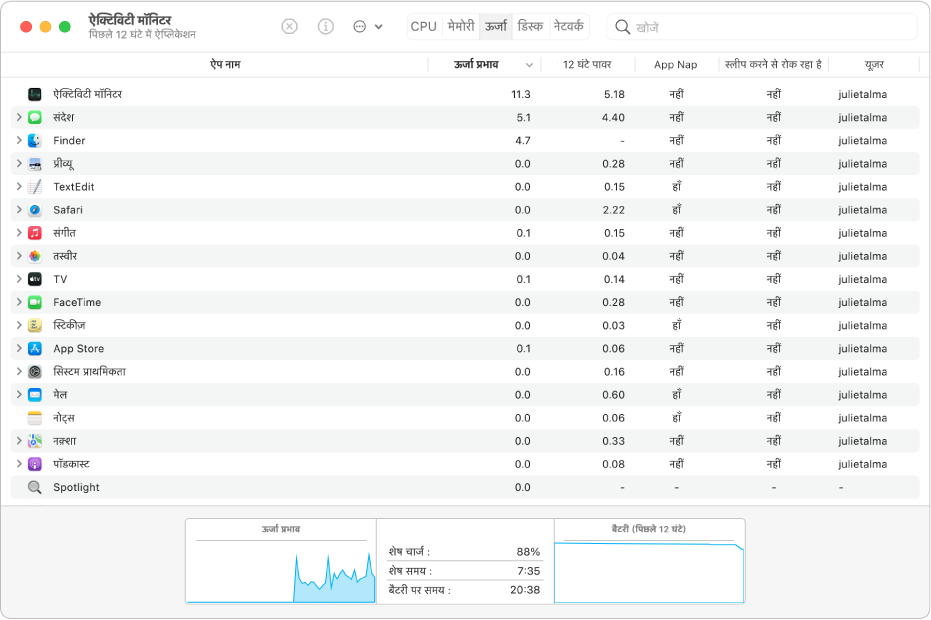This screenshot has width=931, height=620.
Task: Open the मेमोरी tab
Action: coord(460,27)
